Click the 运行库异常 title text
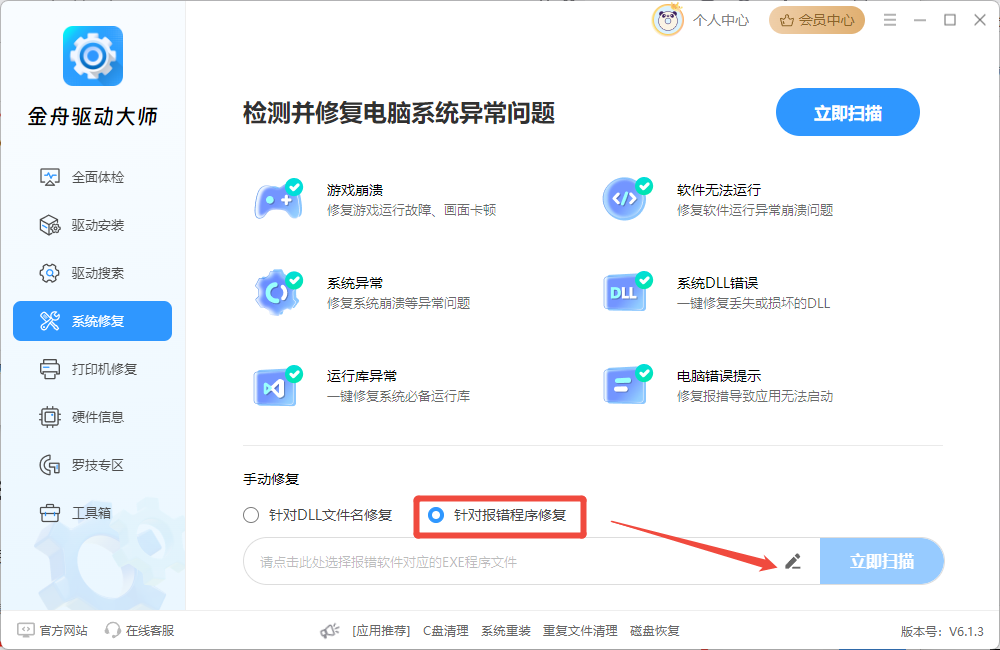The image size is (1000, 650). point(362,376)
